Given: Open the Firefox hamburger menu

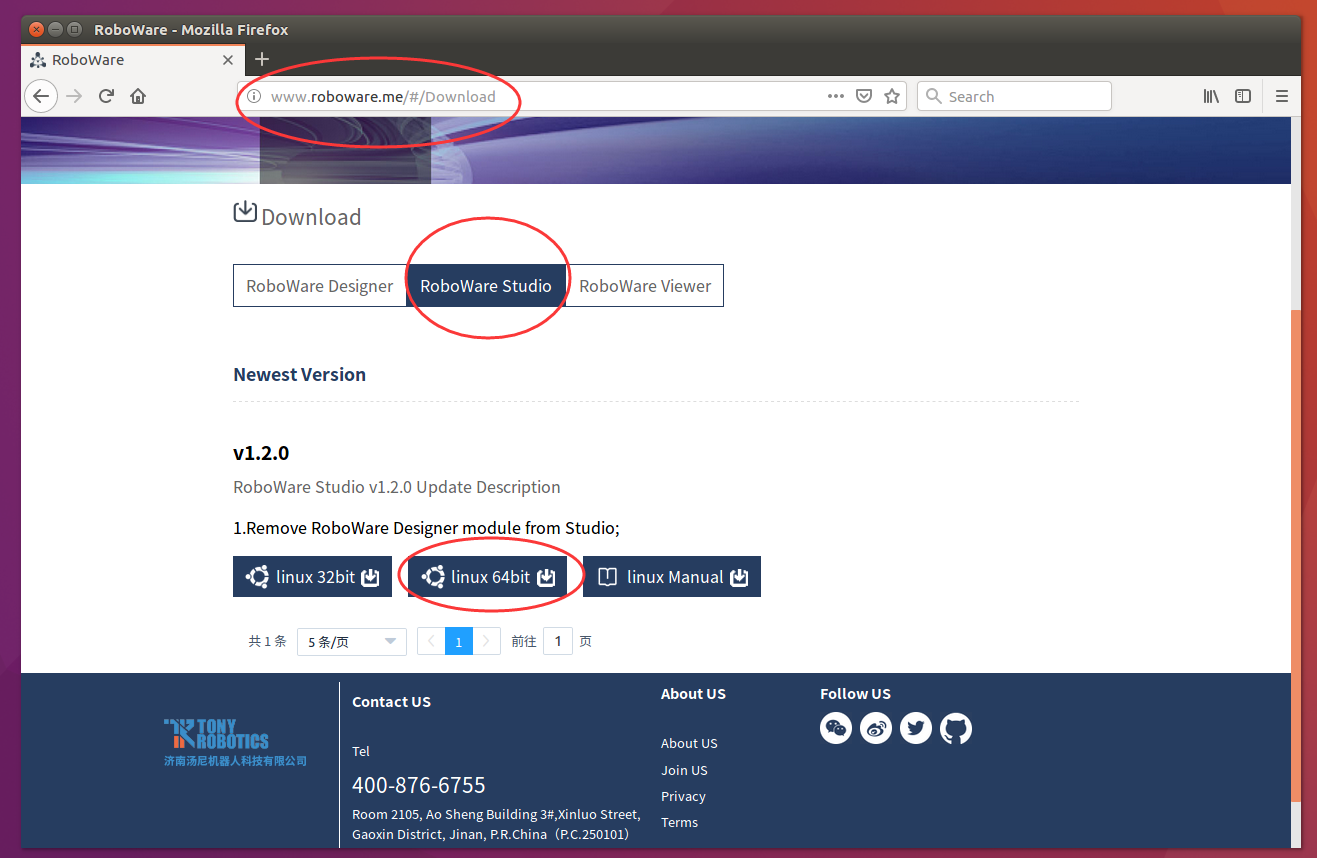Looking at the screenshot, I should coord(1282,96).
